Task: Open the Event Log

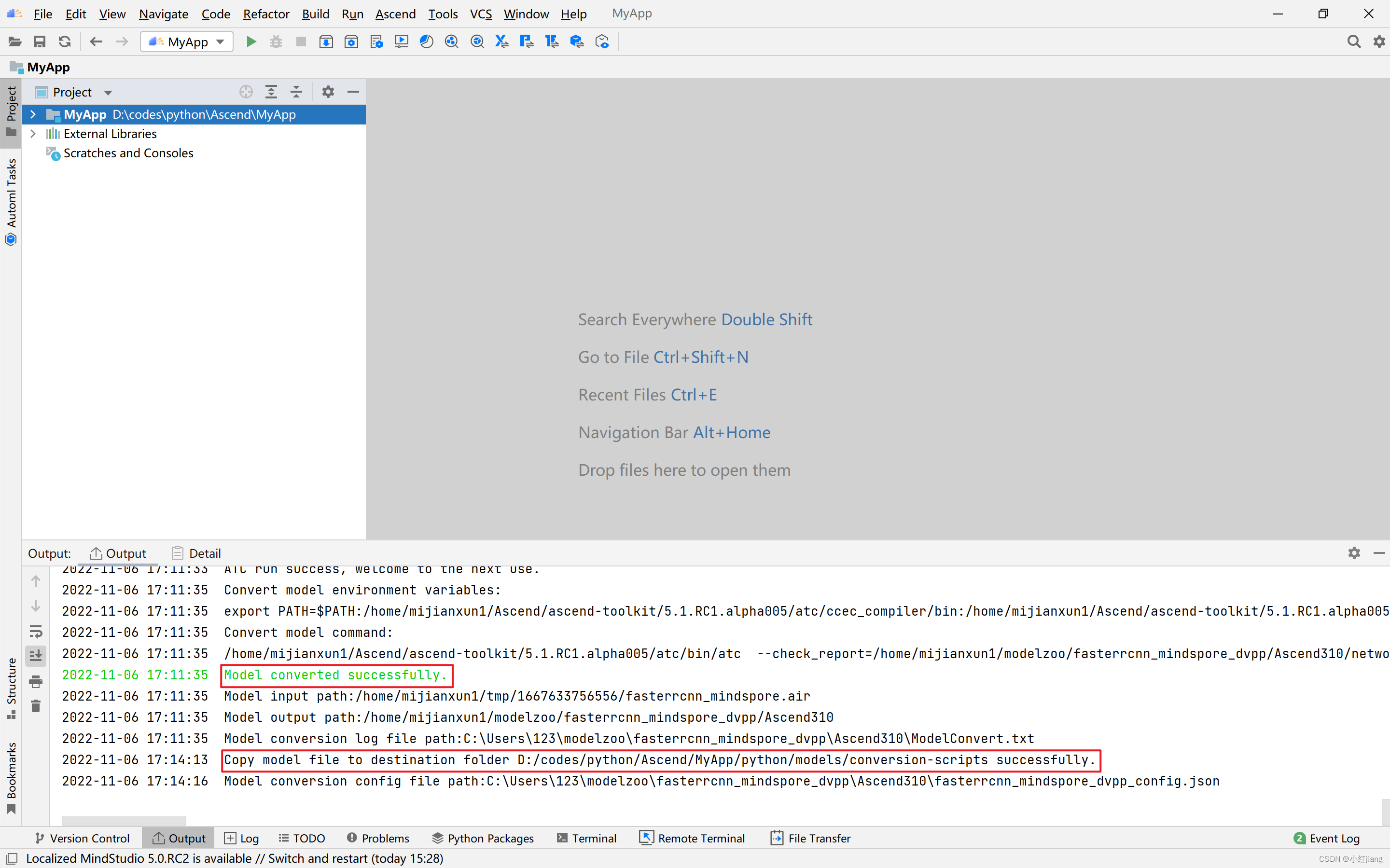Action: (1326, 838)
